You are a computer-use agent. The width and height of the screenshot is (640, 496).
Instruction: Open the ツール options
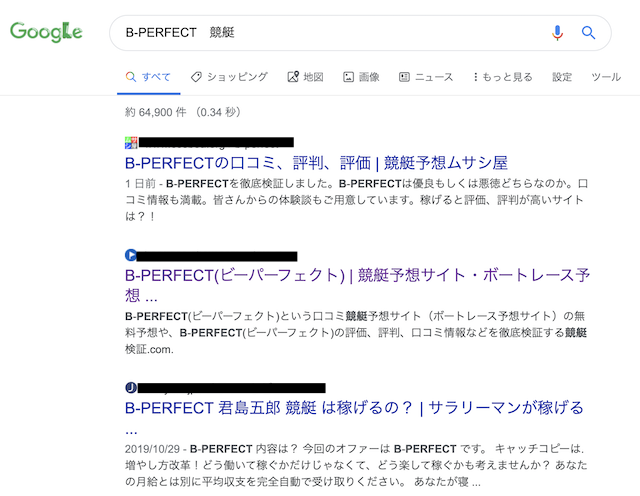tap(606, 77)
